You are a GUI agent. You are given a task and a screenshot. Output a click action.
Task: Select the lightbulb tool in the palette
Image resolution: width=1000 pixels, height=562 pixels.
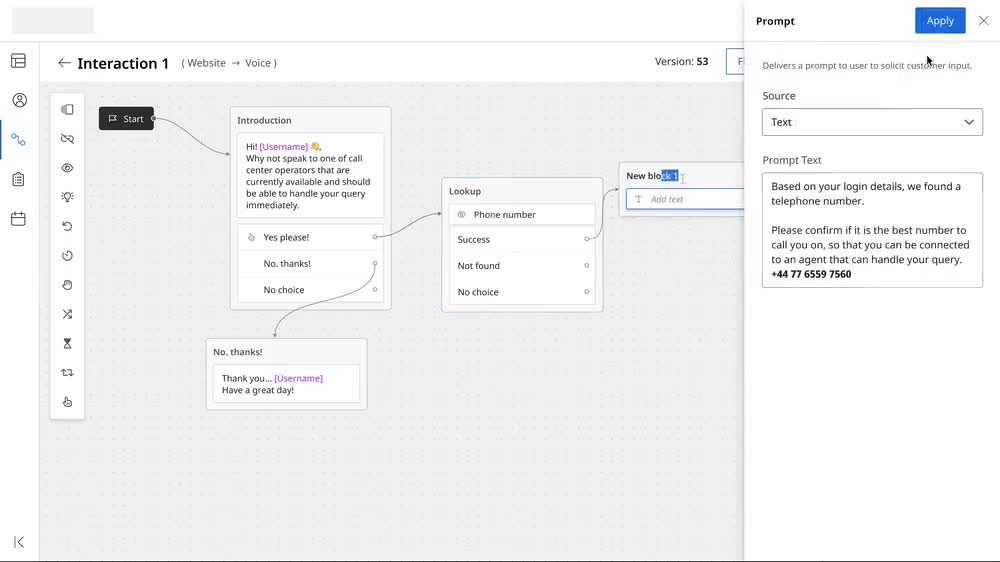pyautogui.click(x=67, y=197)
